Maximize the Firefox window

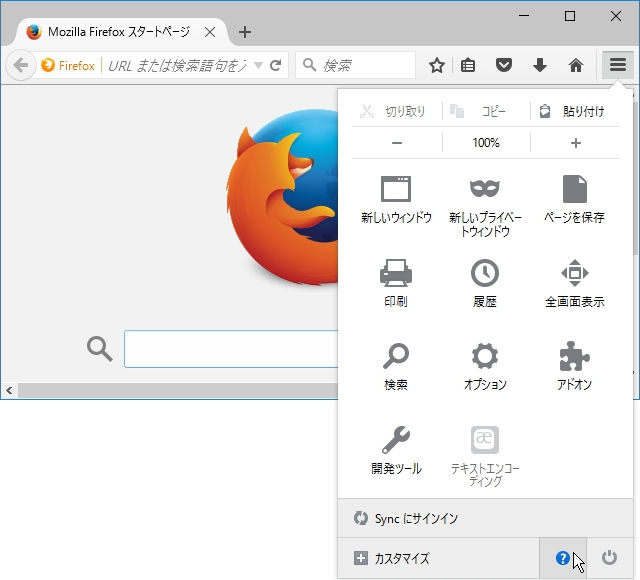570,16
